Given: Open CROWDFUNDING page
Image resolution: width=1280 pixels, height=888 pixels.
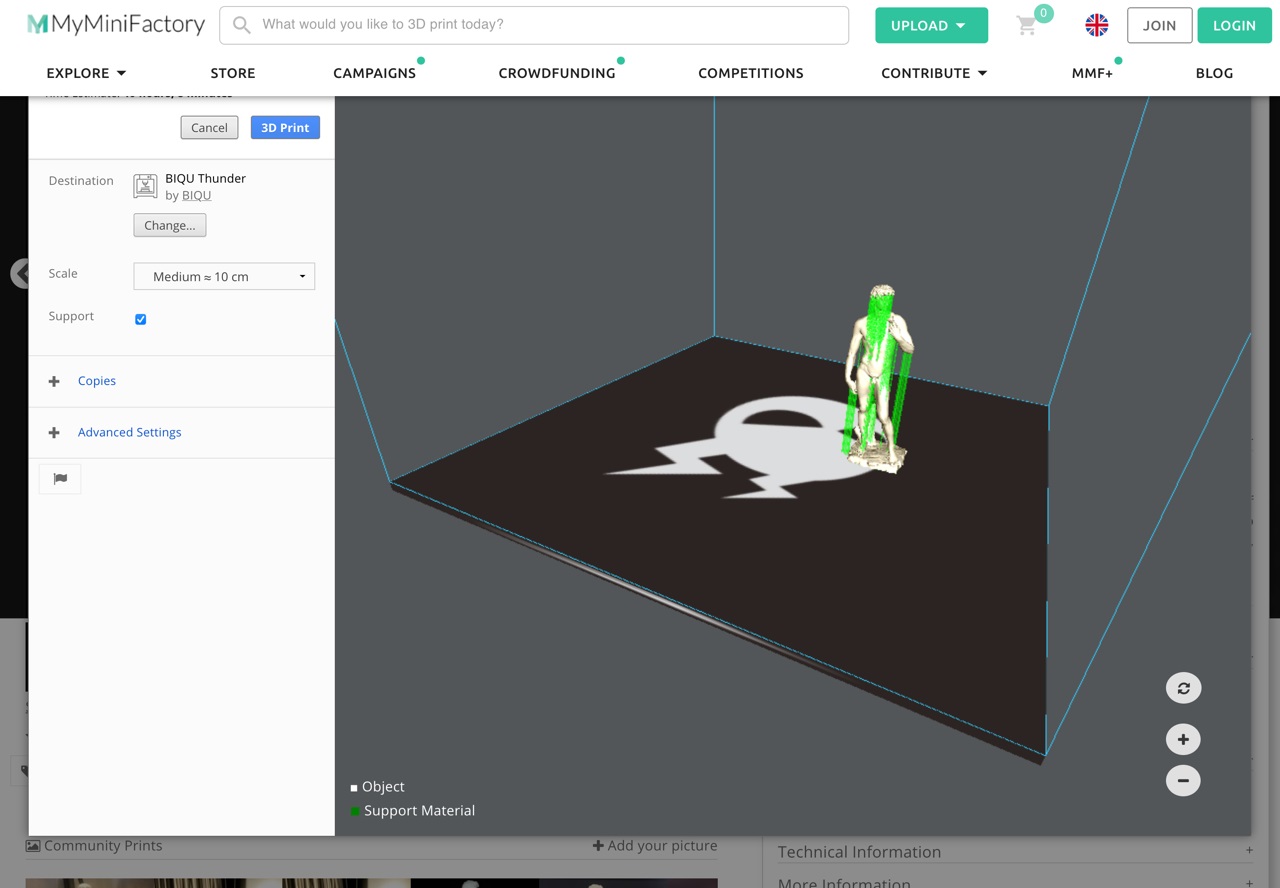Looking at the screenshot, I should coord(557,73).
